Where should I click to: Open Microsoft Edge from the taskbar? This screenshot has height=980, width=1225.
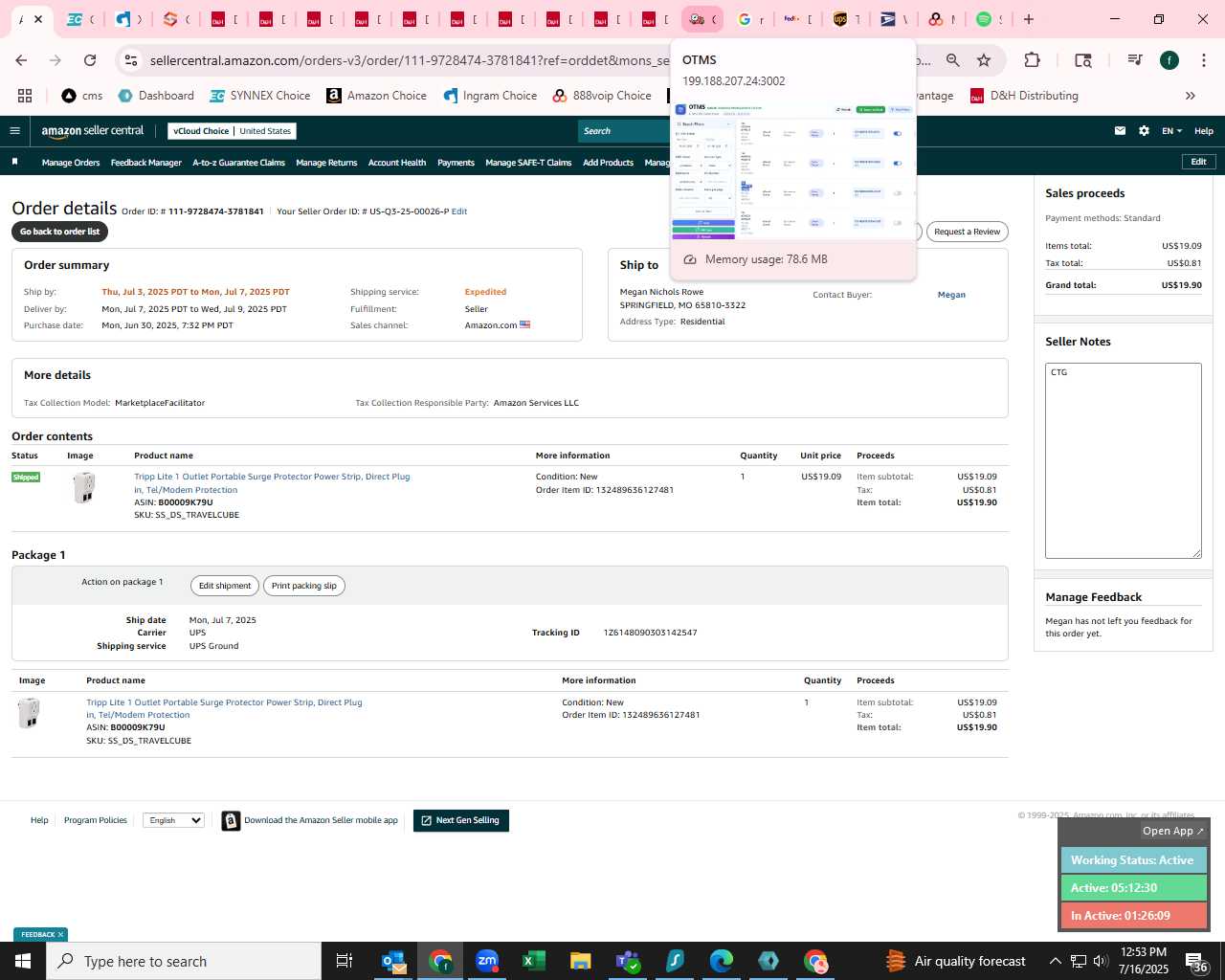point(722,961)
